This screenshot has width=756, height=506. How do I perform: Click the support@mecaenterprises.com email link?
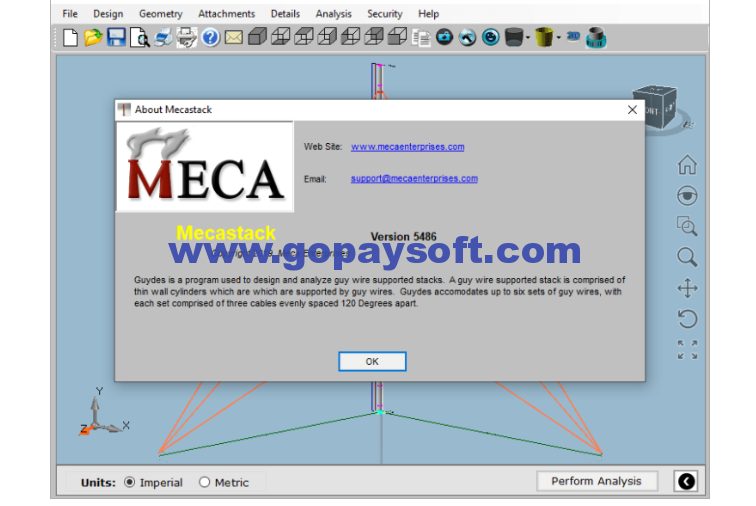(414, 178)
